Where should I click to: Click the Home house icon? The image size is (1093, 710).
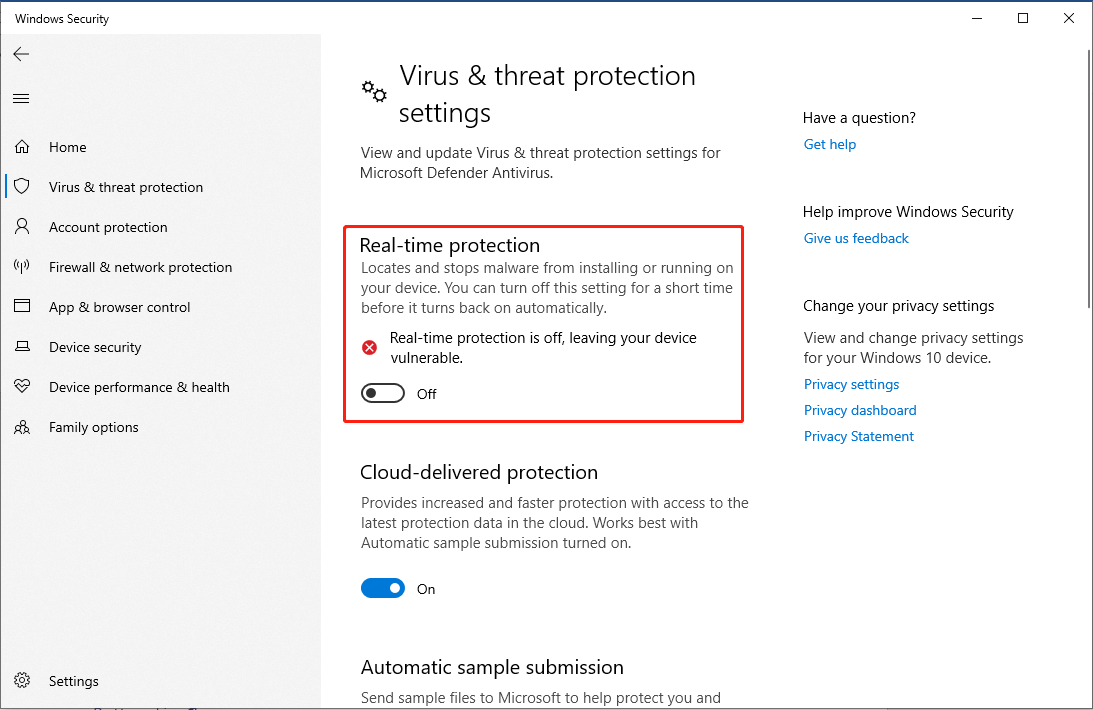click(x=22, y=146)
